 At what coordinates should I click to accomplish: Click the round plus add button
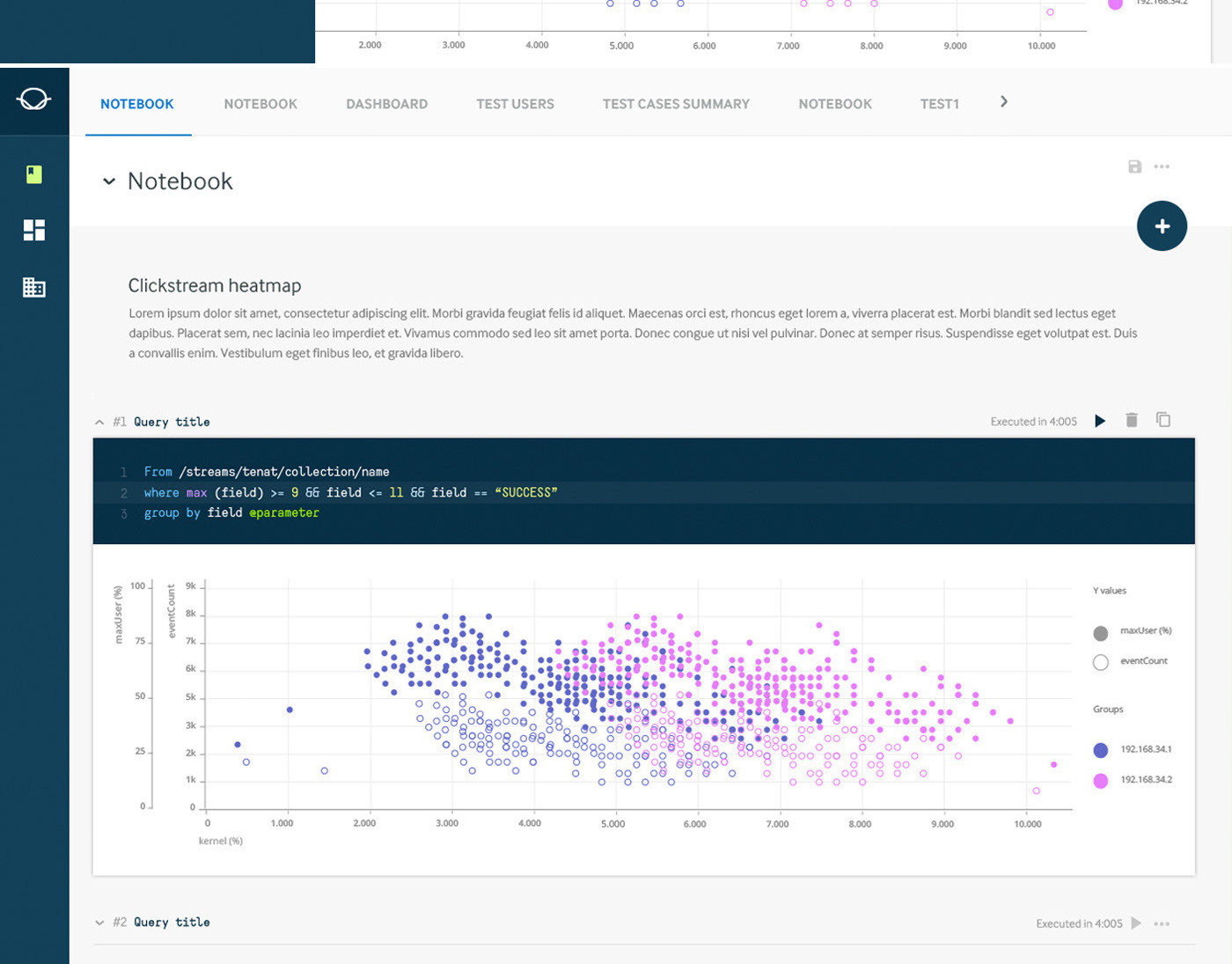[x=1162, y=226]
